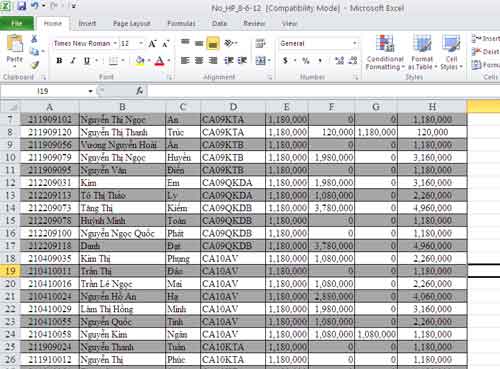500x369 pixels.
Task: Click the Decrease Indent icon
Action: [229, 61]
